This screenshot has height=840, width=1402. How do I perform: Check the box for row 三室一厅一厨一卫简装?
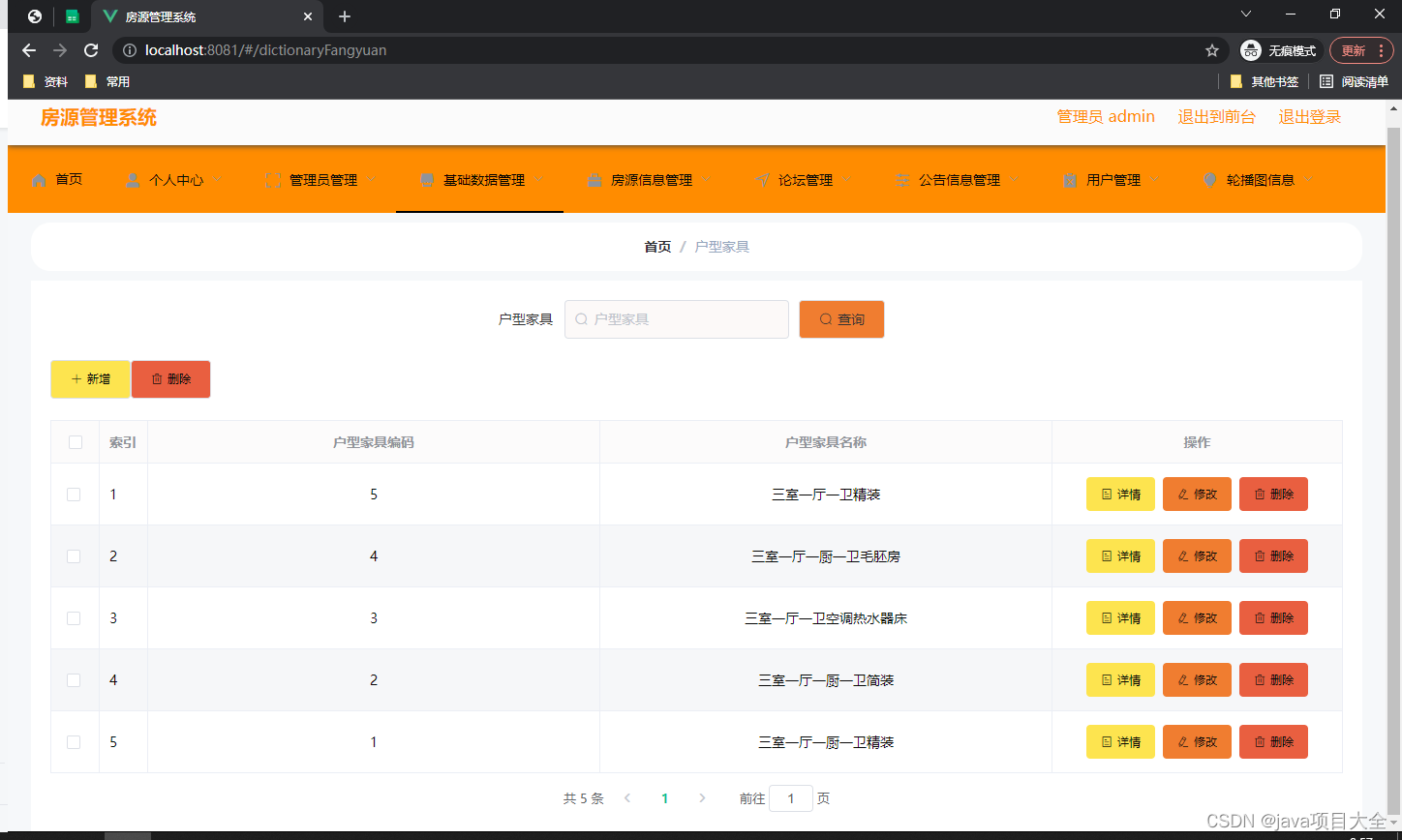[74, 680]
